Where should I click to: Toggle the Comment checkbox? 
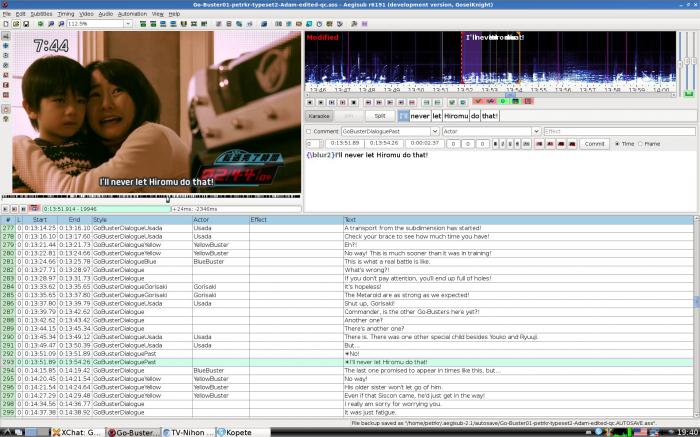tap(308, 131)
